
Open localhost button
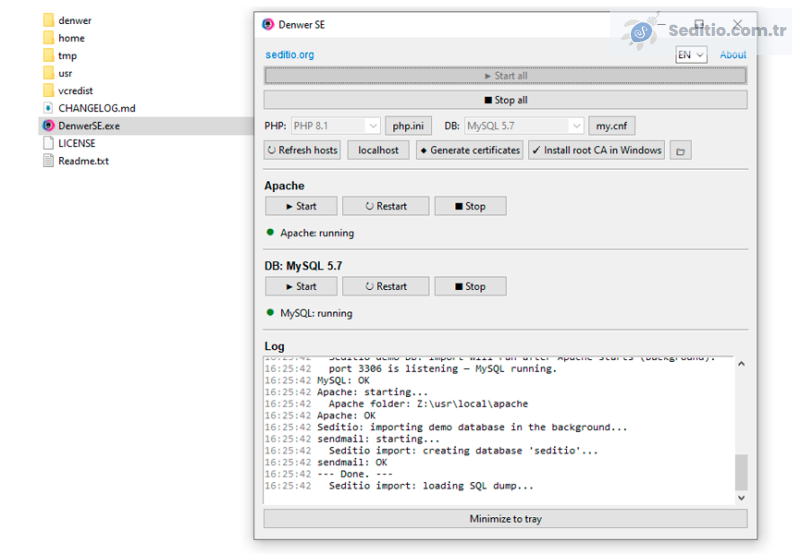pos(378,150)
